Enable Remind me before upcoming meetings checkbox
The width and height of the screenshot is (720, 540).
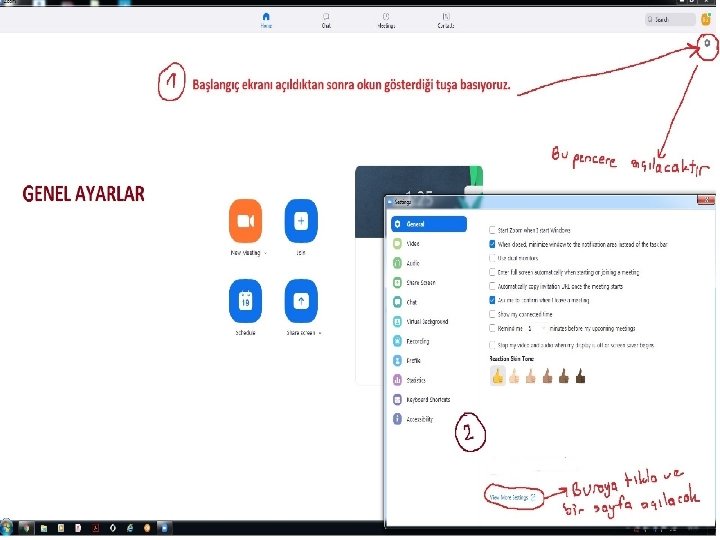[492, 328]
